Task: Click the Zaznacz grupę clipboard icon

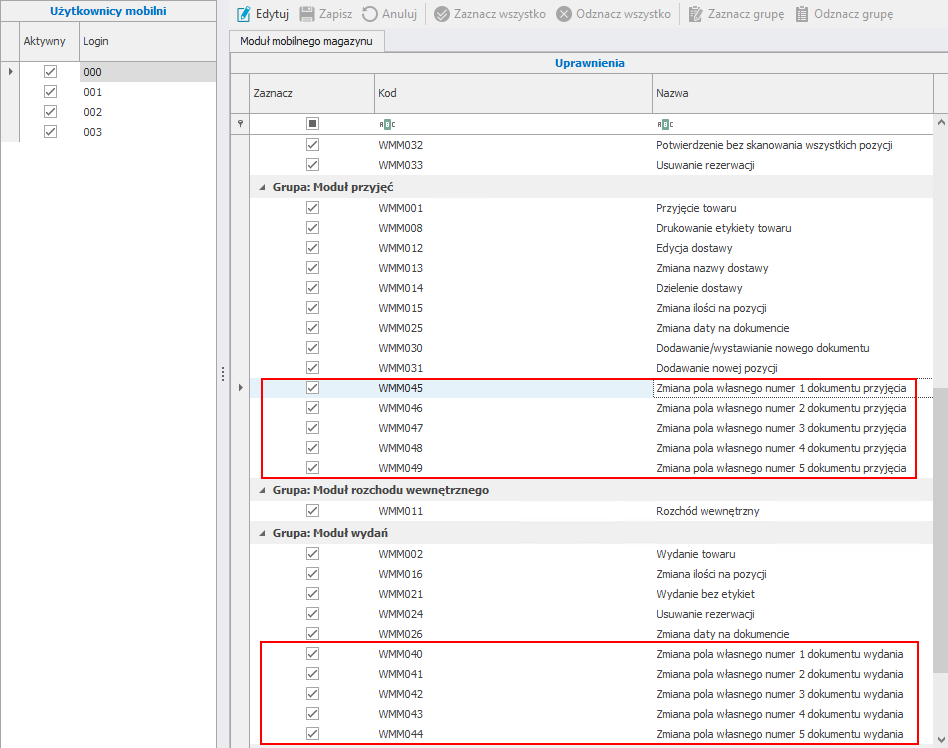Action: tap(695, 15)
